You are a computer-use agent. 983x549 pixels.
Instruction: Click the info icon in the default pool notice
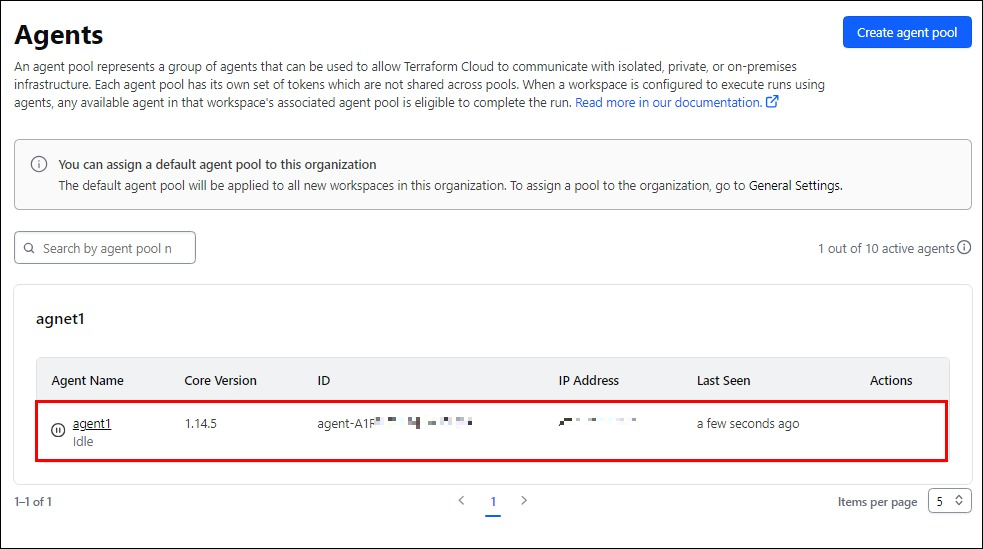39,164
